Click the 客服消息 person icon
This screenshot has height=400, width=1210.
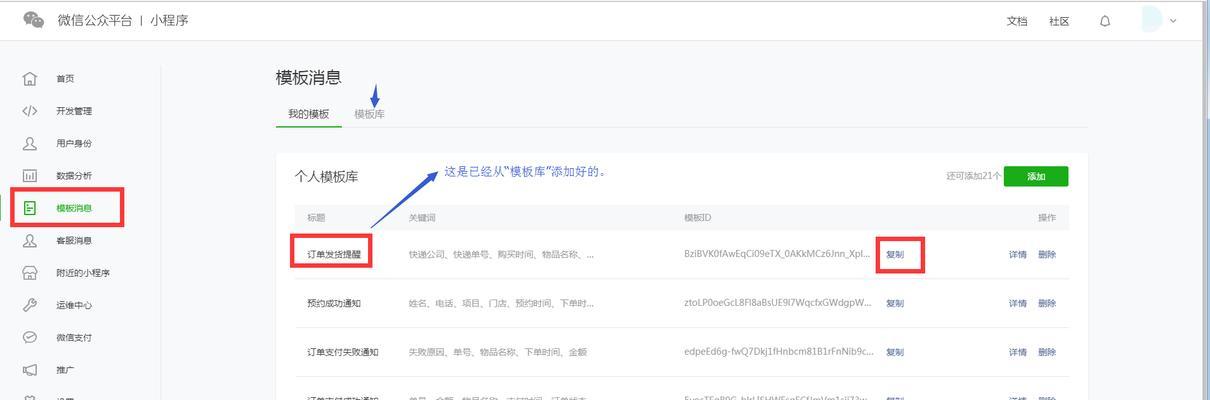coord(30,240)
